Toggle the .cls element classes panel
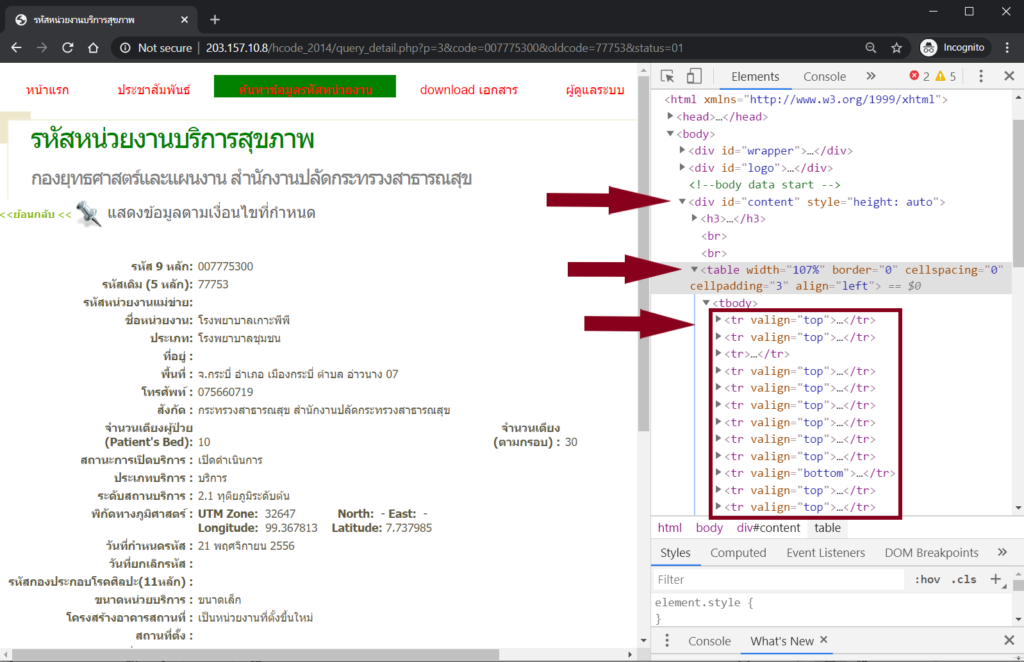 pyautogui.click(x=964, y=579)
